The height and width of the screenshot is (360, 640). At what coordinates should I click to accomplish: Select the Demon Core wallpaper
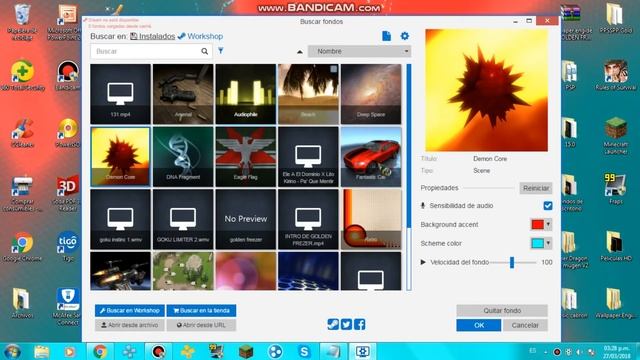[120, 156]
